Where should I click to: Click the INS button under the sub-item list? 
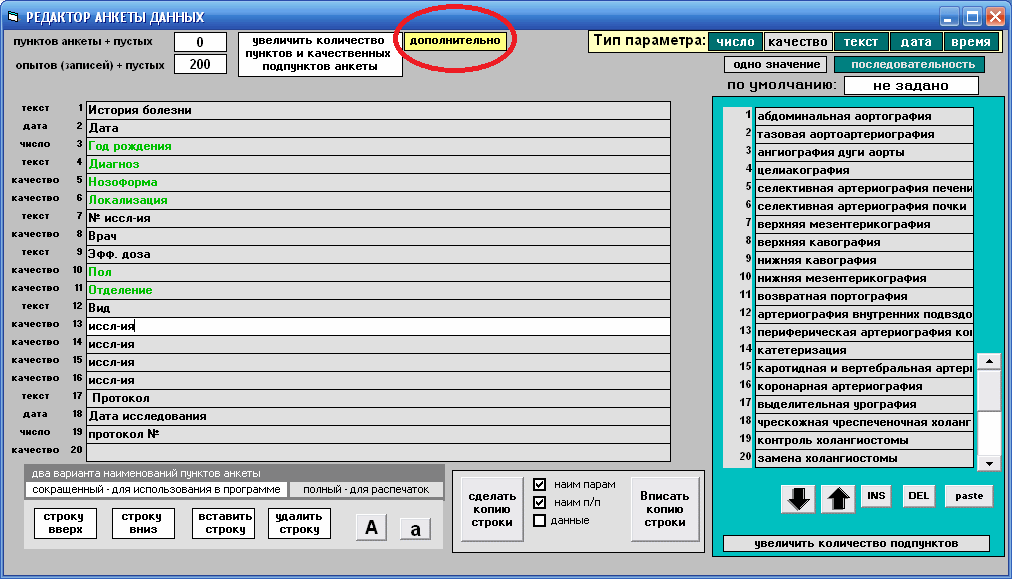coord(875,496)
